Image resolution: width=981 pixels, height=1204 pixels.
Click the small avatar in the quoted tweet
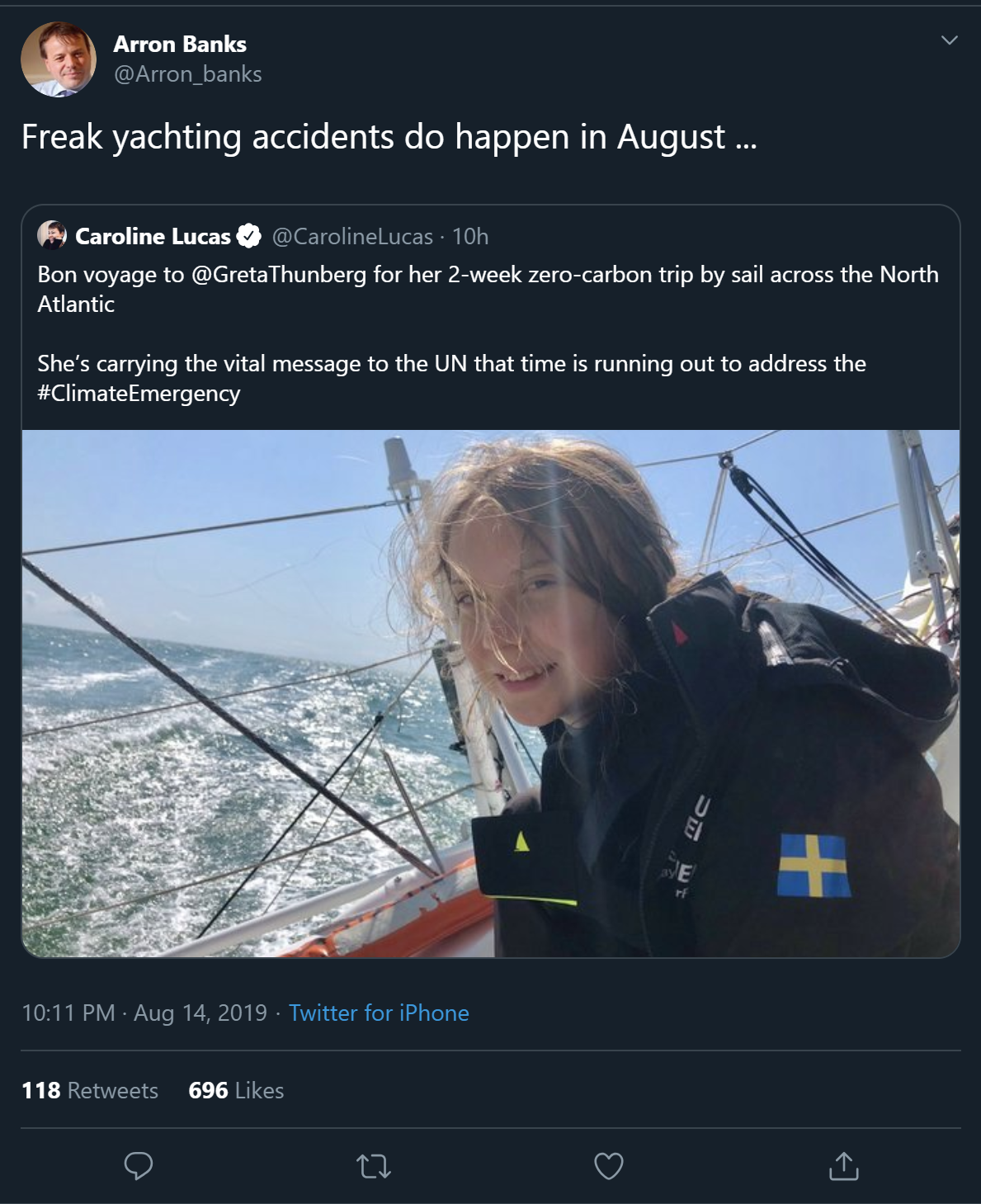point(52,235)
